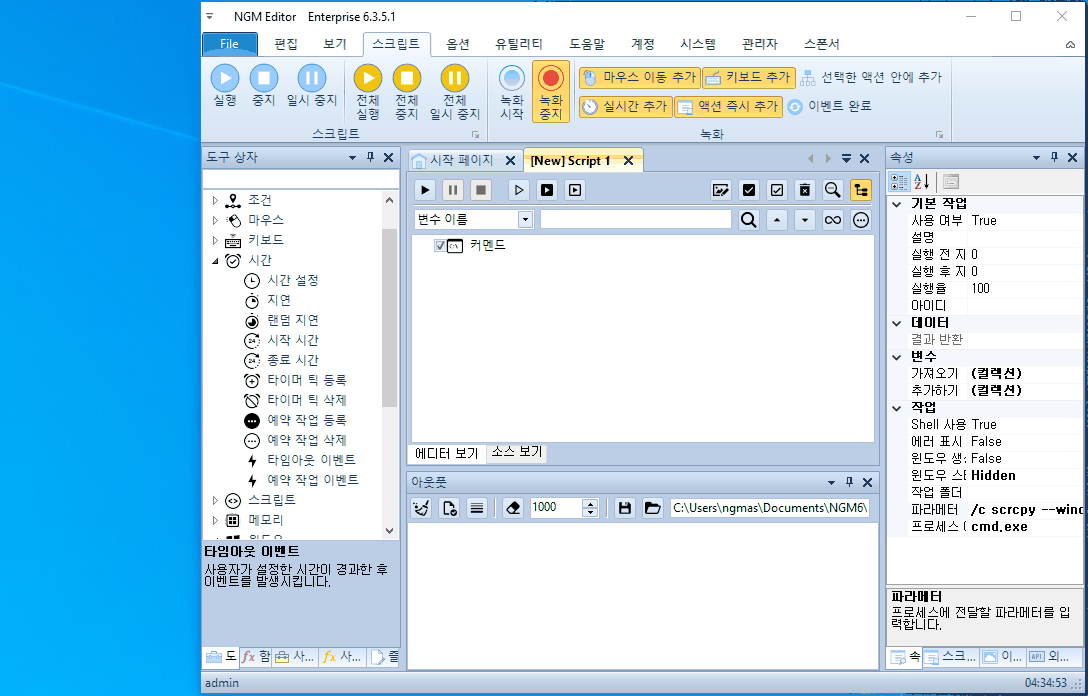Image resolution: width=1088 pixels, height=696 pixels.
Task: Click 전체 일시 중지 pause-all icon
Action: (454, 92)
